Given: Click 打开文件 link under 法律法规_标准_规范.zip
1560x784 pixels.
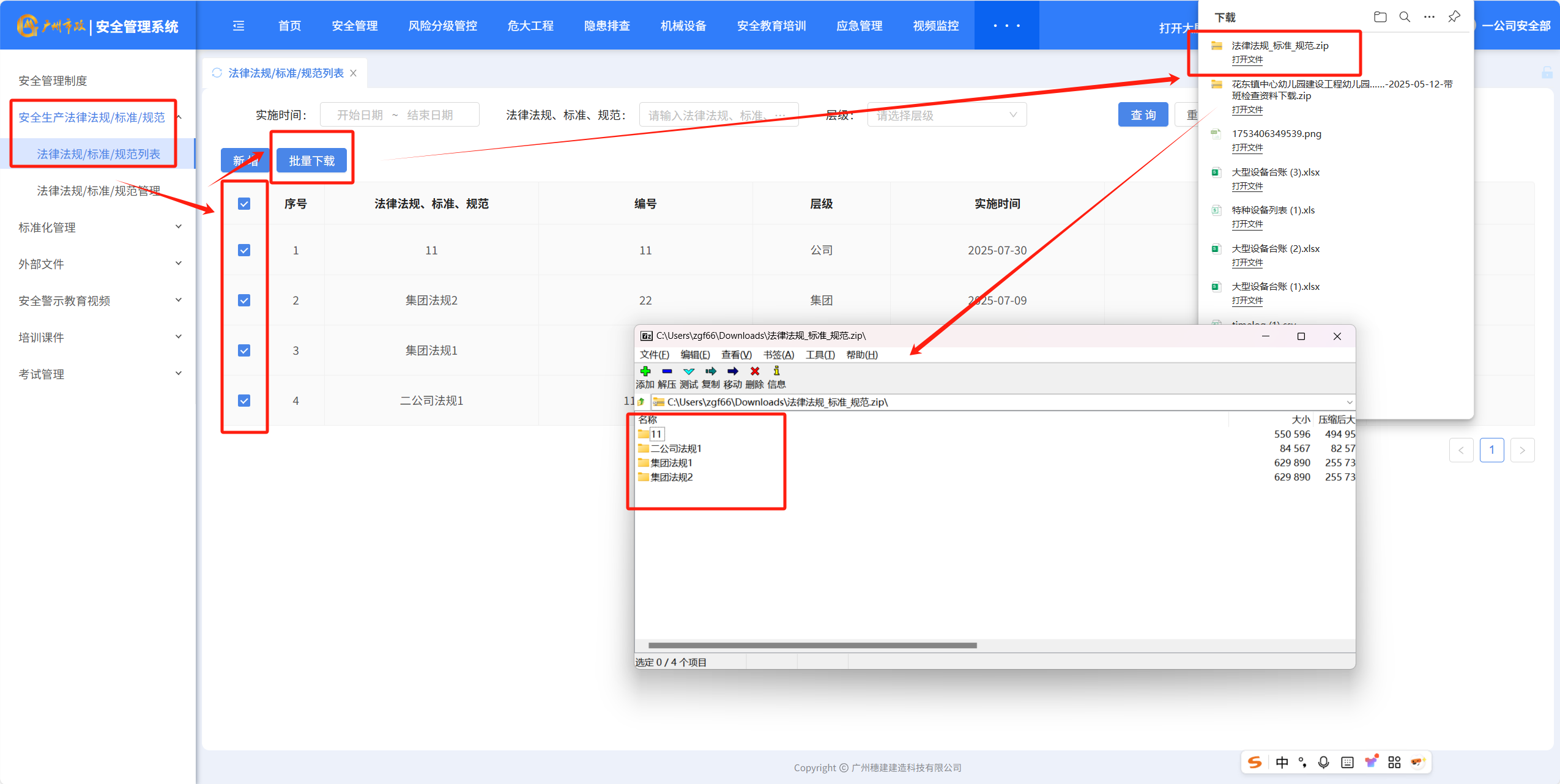Looking at the screenshot, I should 1247,60.
